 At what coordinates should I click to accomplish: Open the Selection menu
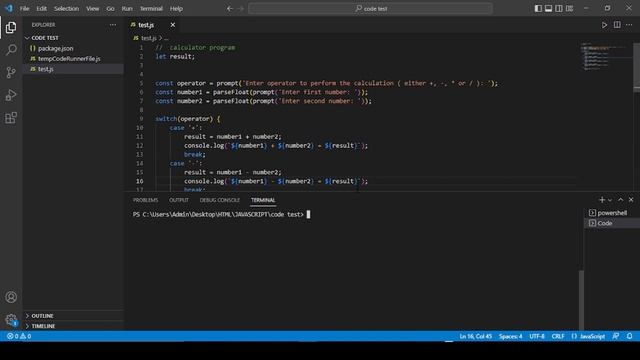click(x=67, y=9)
